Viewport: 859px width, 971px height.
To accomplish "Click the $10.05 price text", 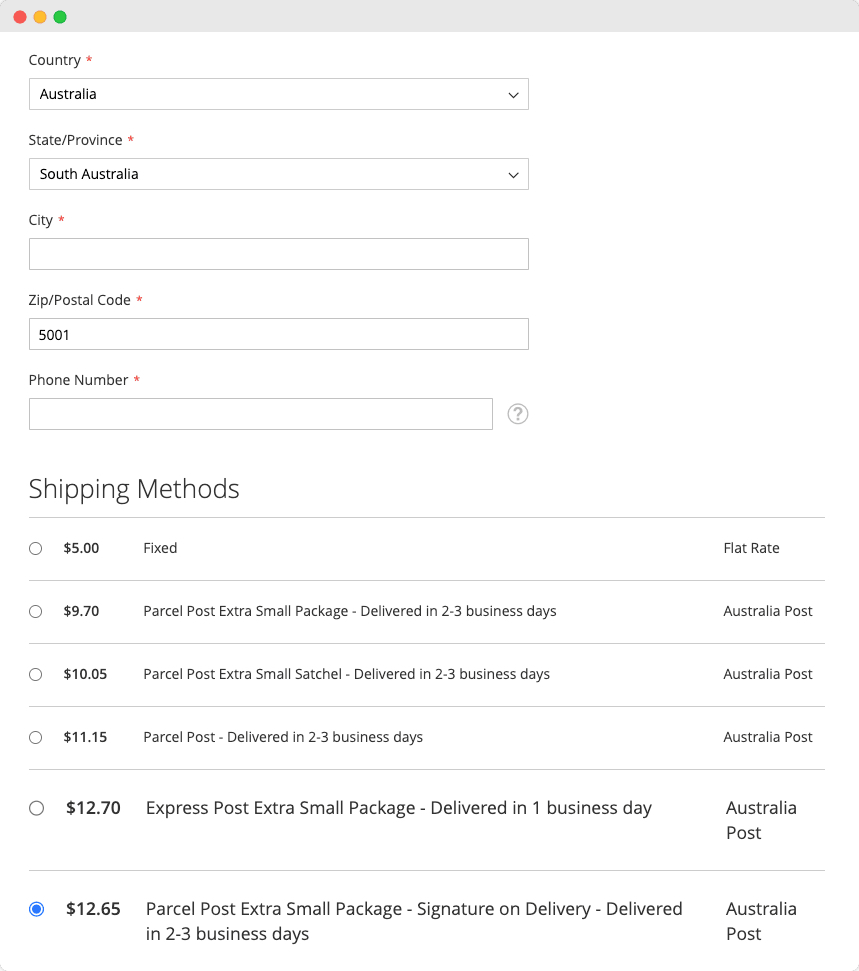I will pyautogui.click(x=85, y=674).
